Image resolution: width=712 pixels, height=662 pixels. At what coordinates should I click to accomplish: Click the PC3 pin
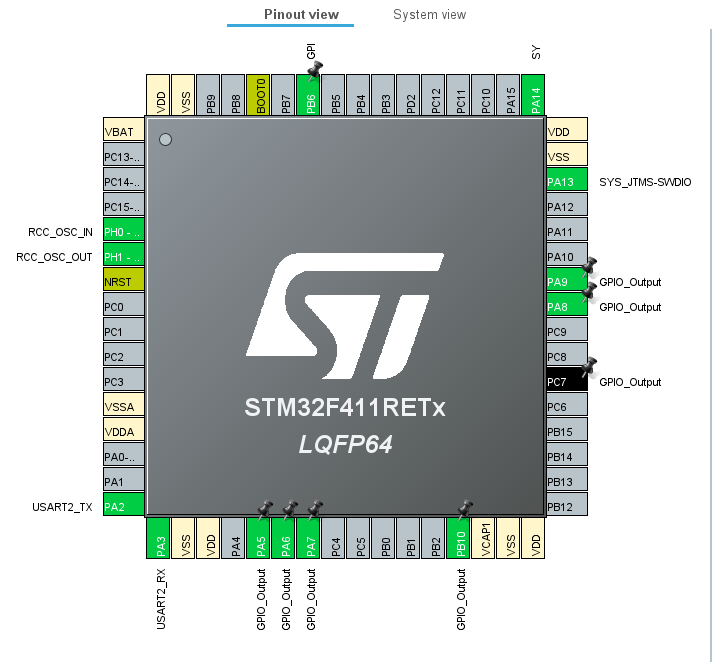tap(124, 379)
